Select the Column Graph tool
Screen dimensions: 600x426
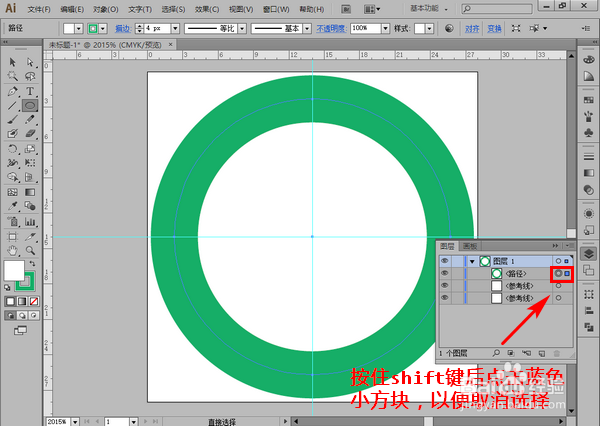(30, 221)
